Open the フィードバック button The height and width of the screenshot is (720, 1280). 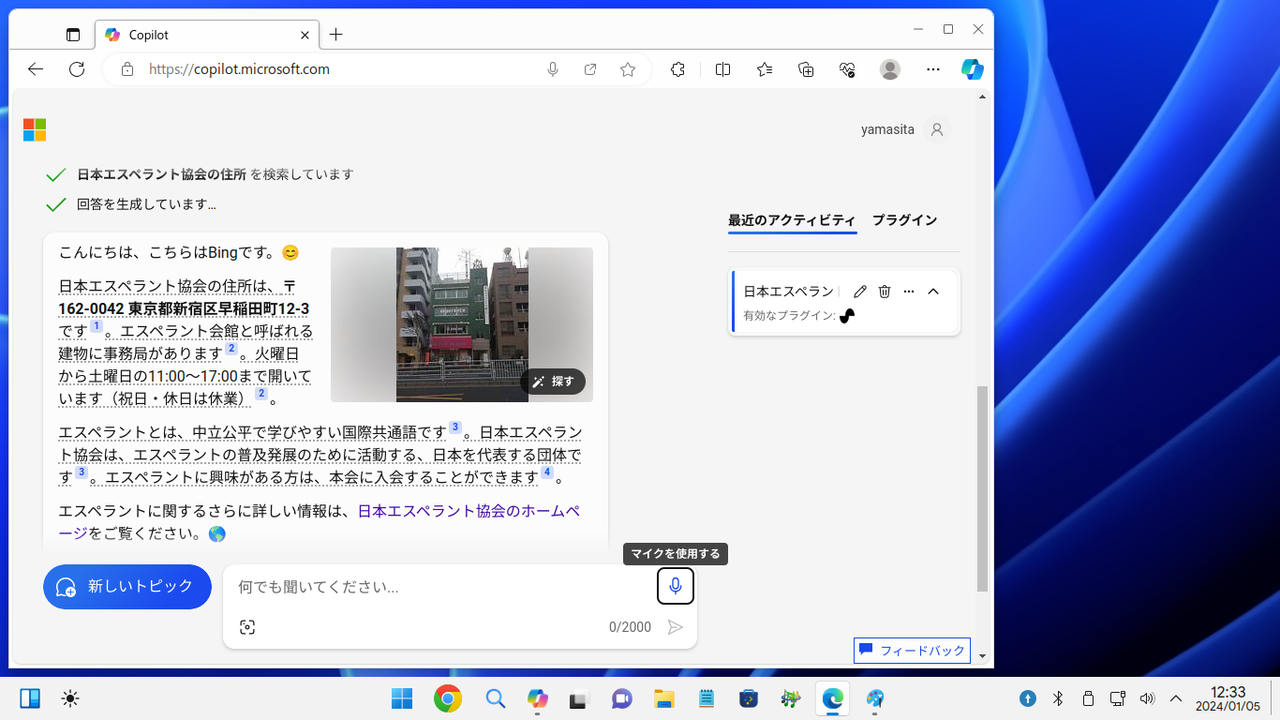click(912, 651)
